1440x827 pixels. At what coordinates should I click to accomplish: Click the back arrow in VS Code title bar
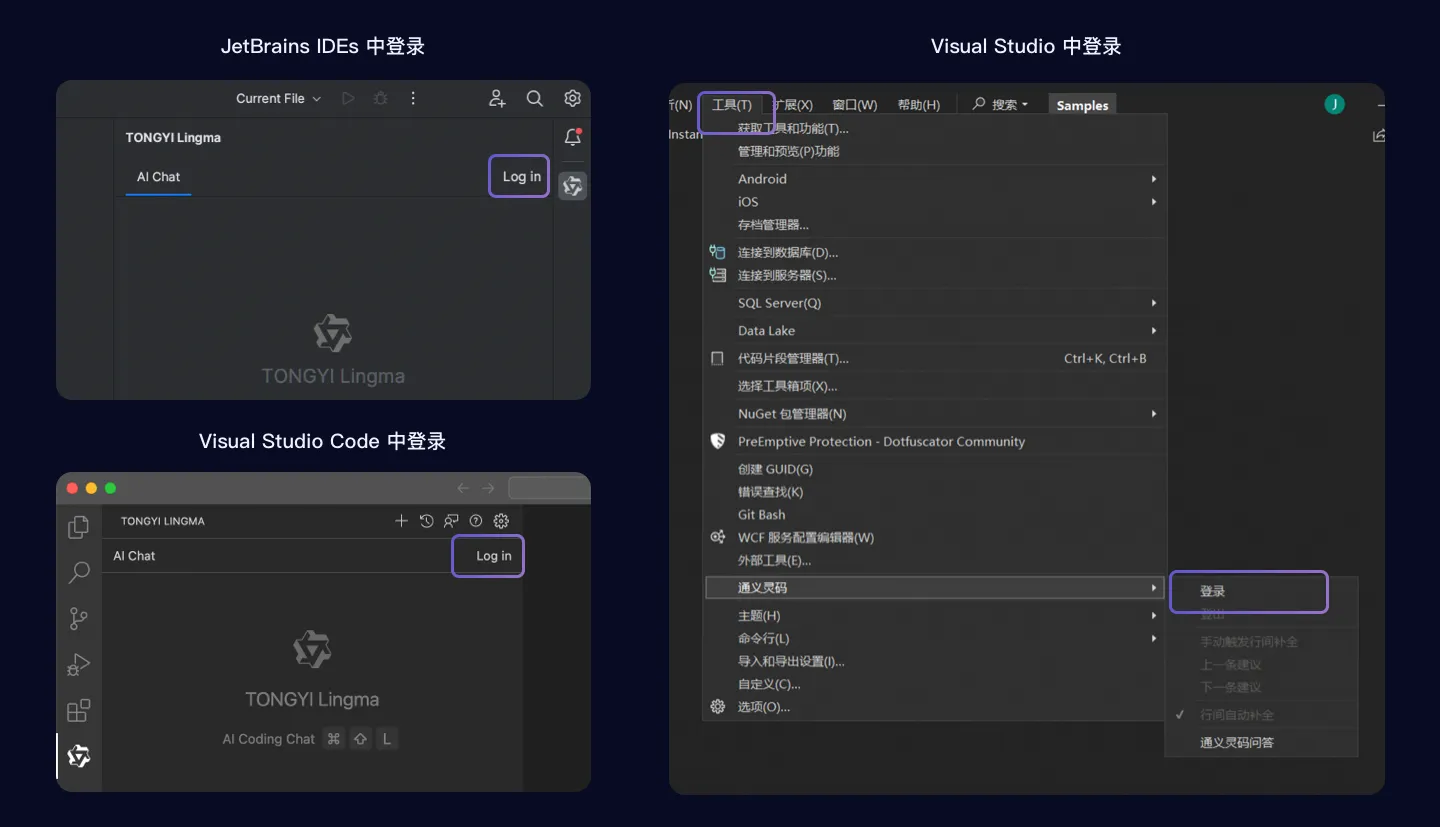click(463, 488)
